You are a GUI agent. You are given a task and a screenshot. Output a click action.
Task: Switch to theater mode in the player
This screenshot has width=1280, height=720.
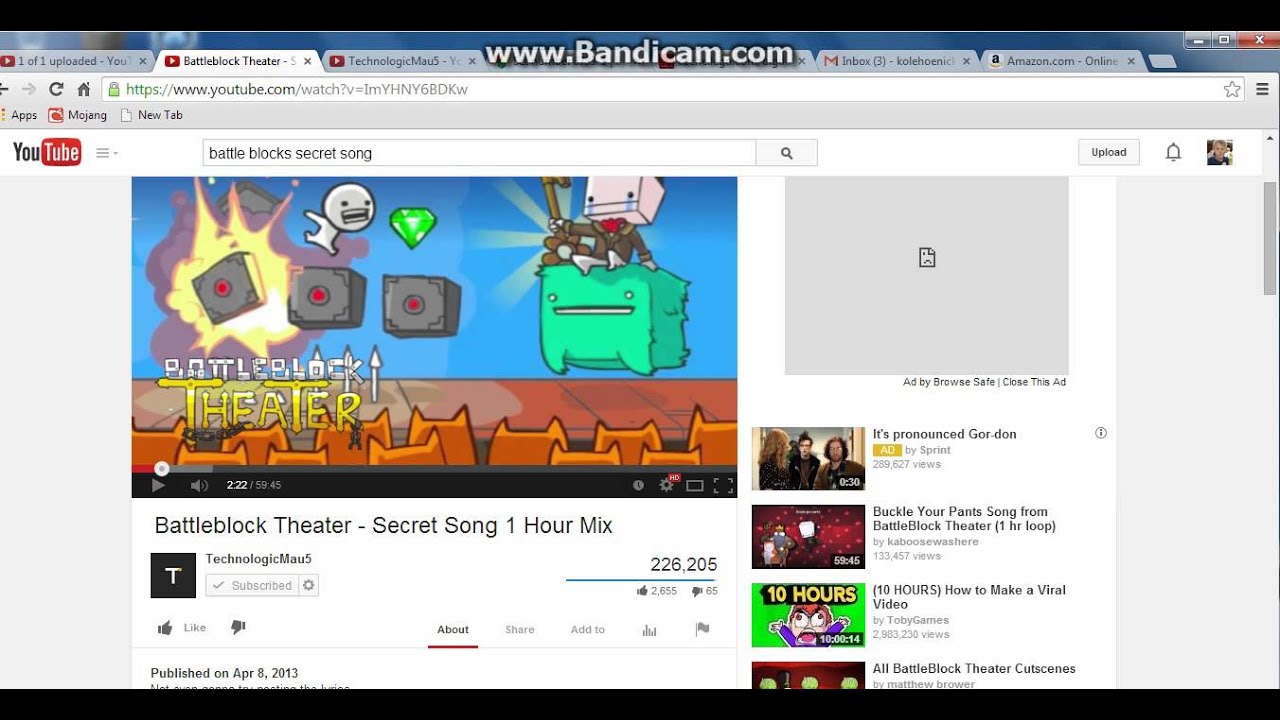pyautogui.click(x=695, y=486)
